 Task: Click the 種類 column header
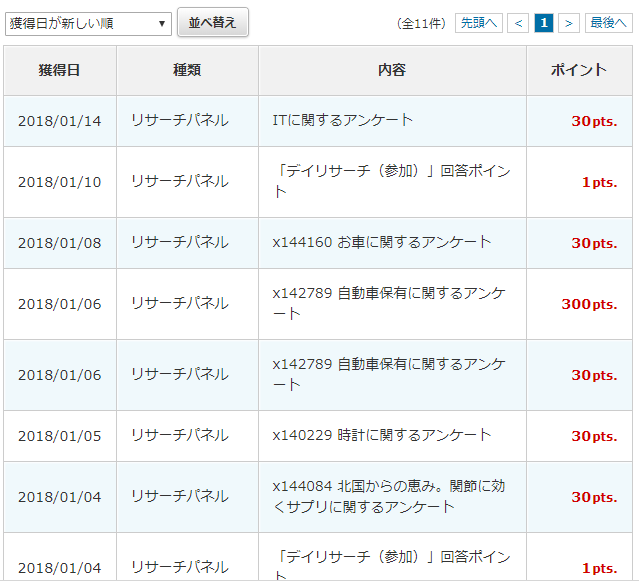point(187,70)
